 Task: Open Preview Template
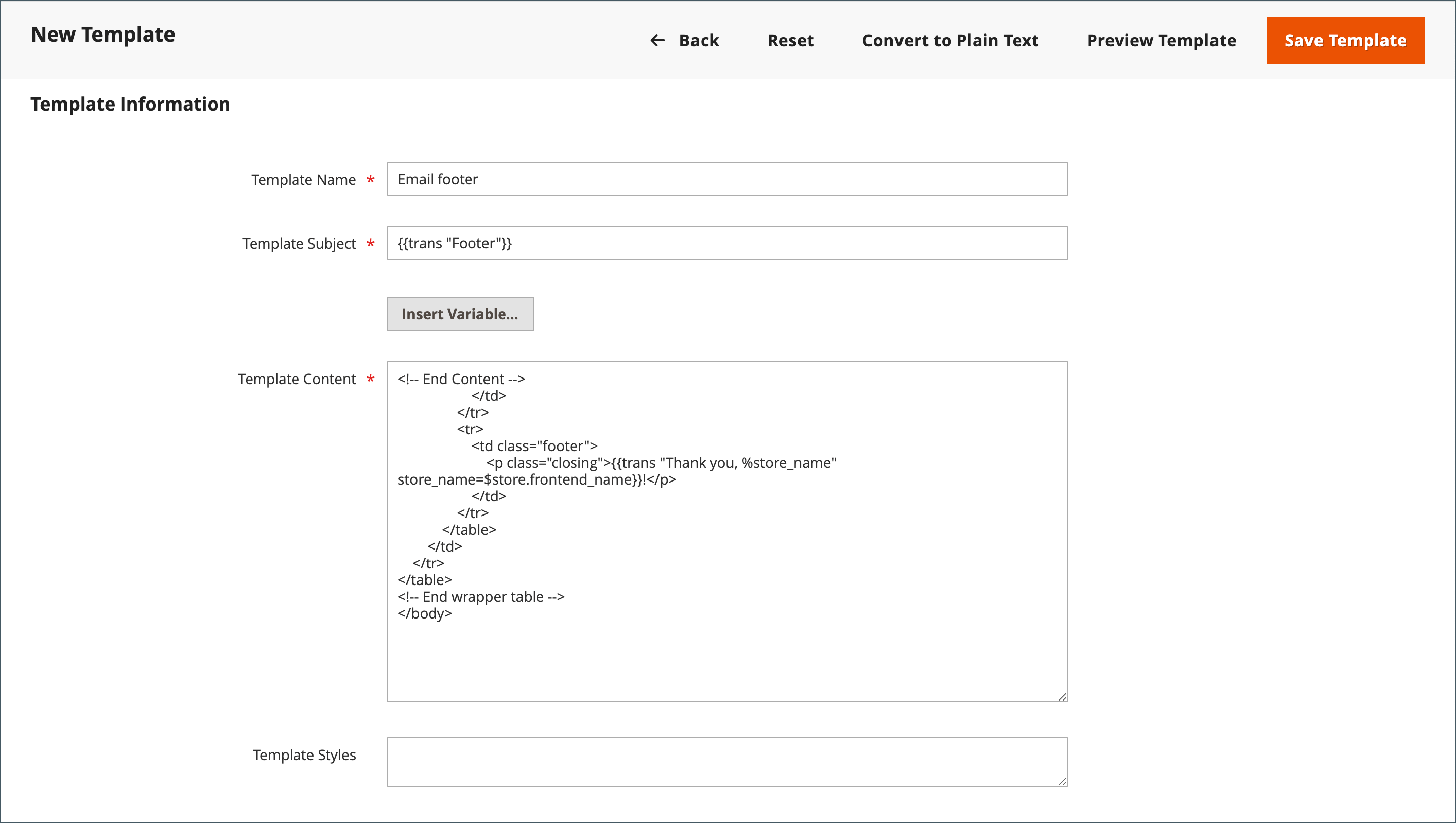tap(1161, 40)
